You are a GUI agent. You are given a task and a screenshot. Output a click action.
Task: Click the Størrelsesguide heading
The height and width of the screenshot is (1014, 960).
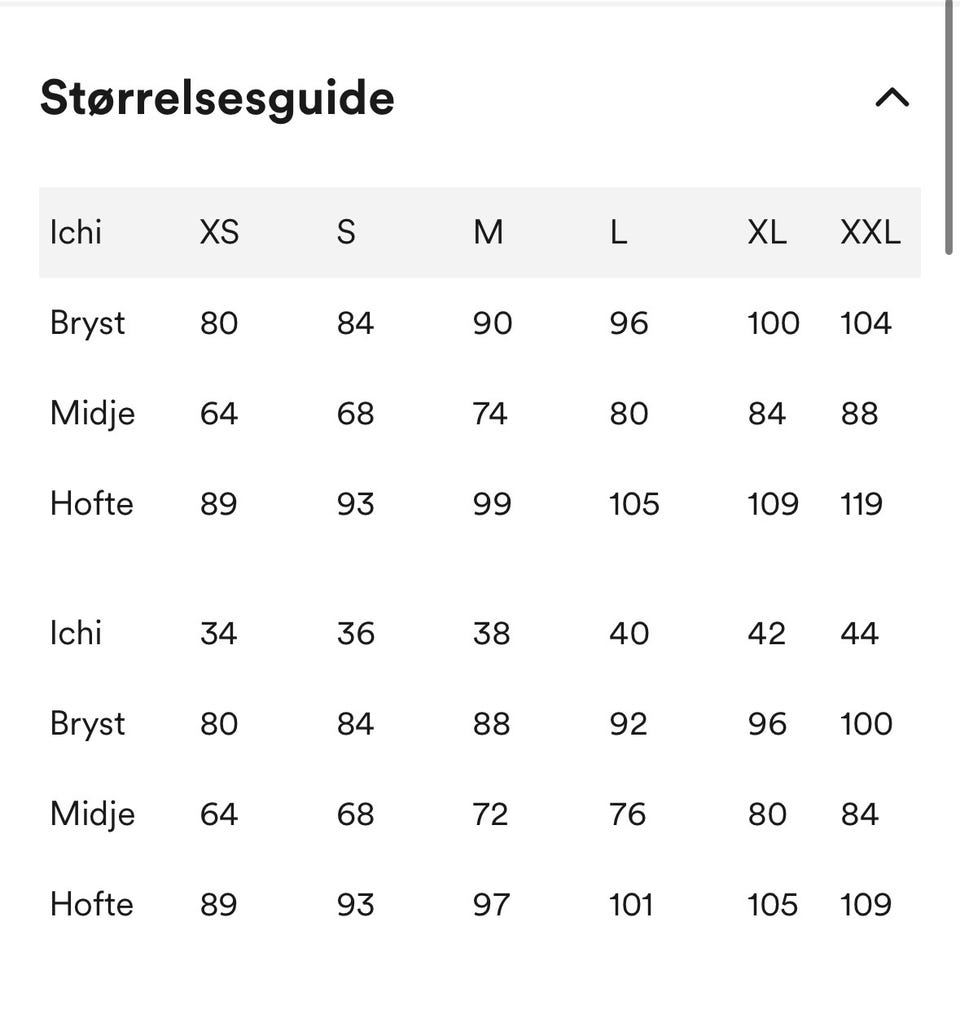[x=217, y=98]
